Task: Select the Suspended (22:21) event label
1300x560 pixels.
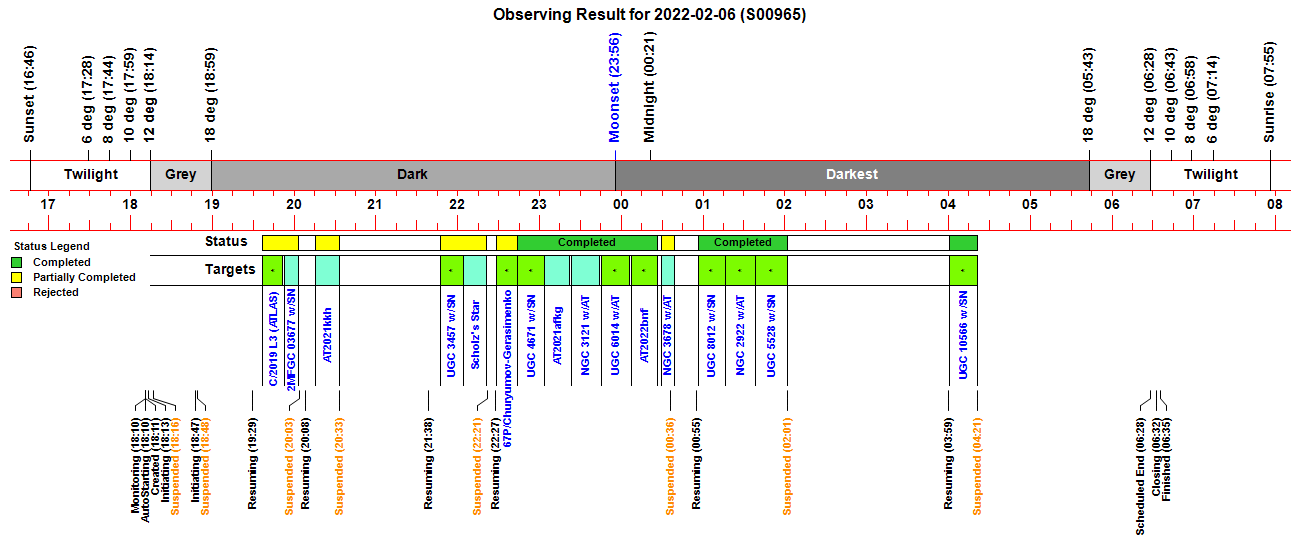Action: click(x=478, y=466)
